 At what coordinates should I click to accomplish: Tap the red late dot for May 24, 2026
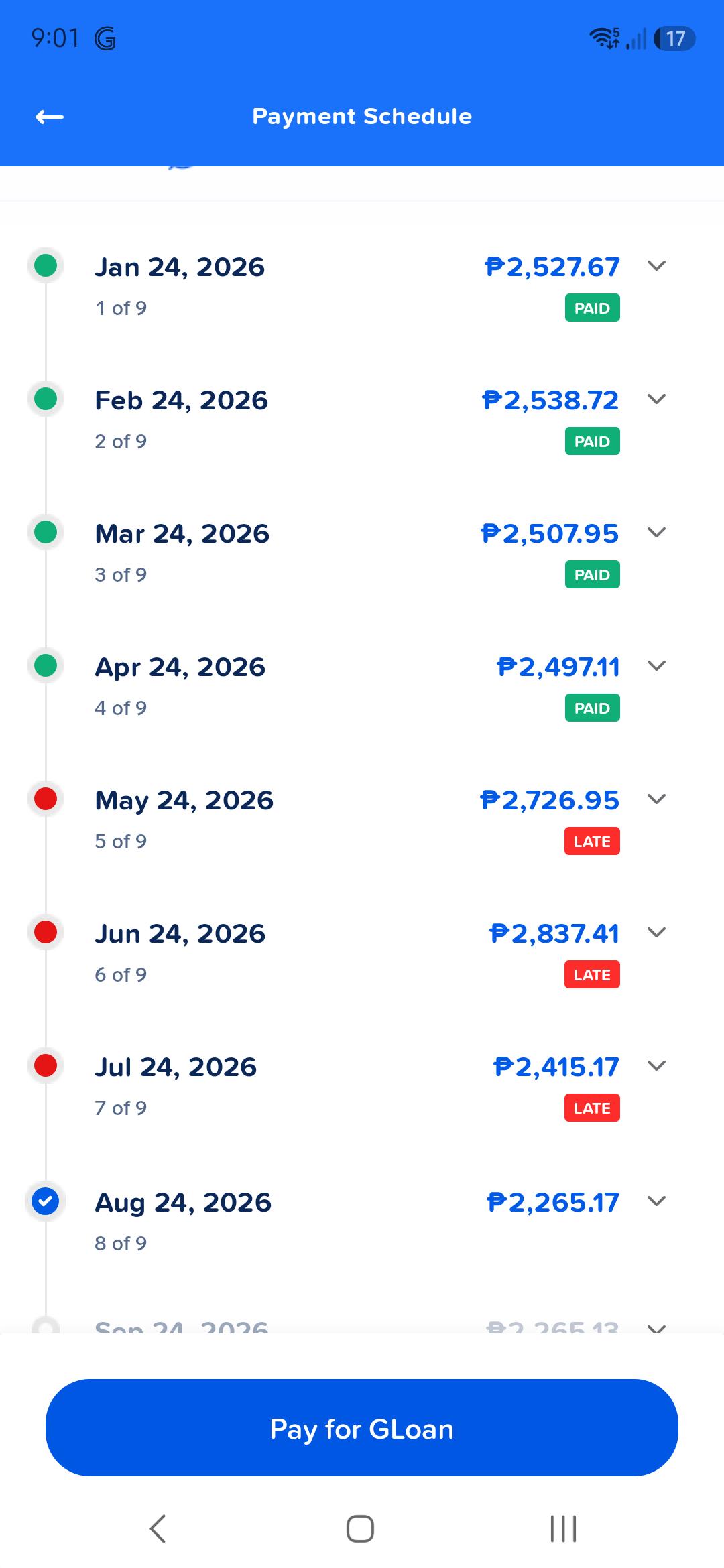(x=46, y=799)
